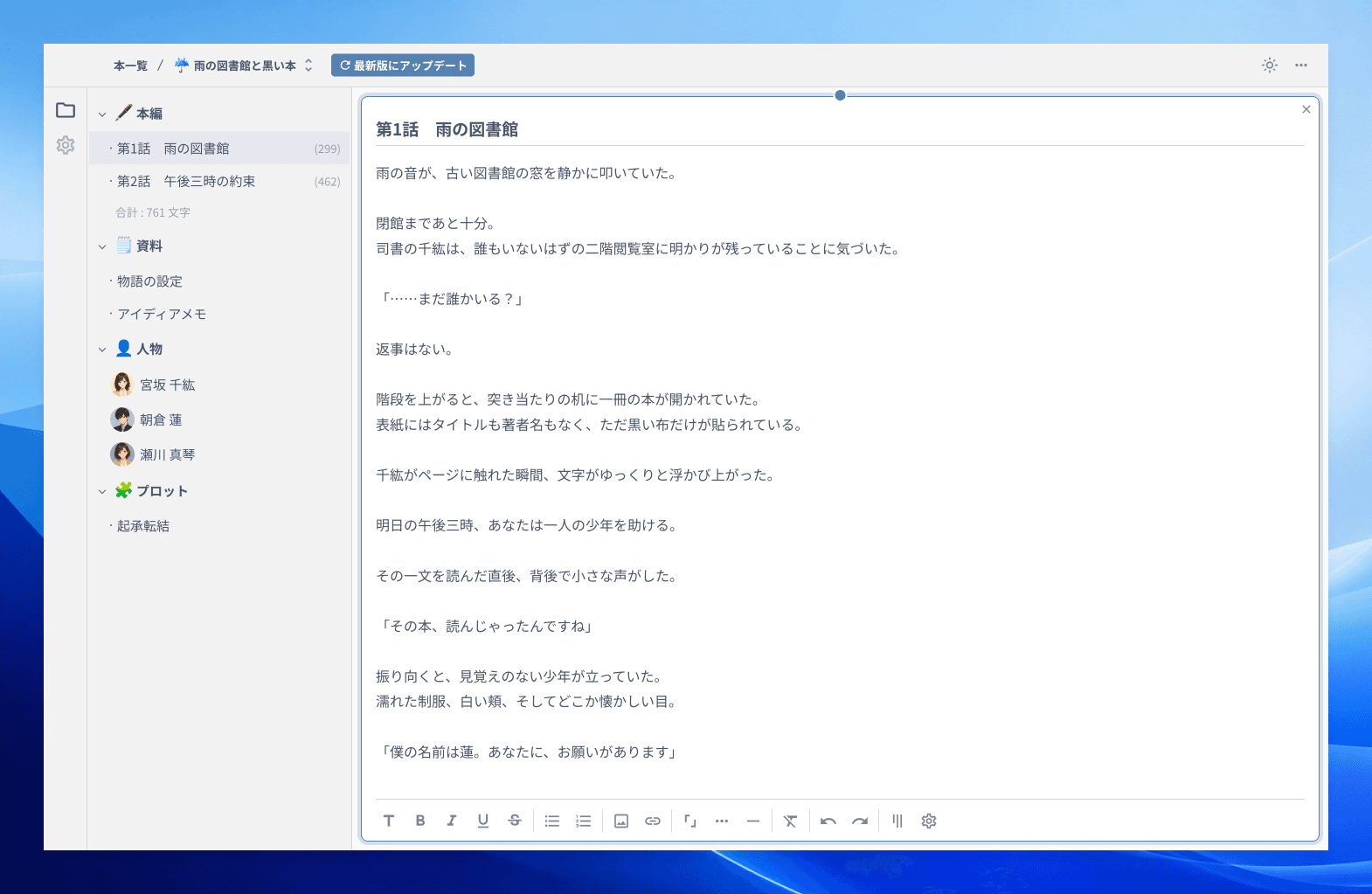Click the opening line 雨の音が、古い図書館の窓を静かに叩いていた。

[527, 173]
